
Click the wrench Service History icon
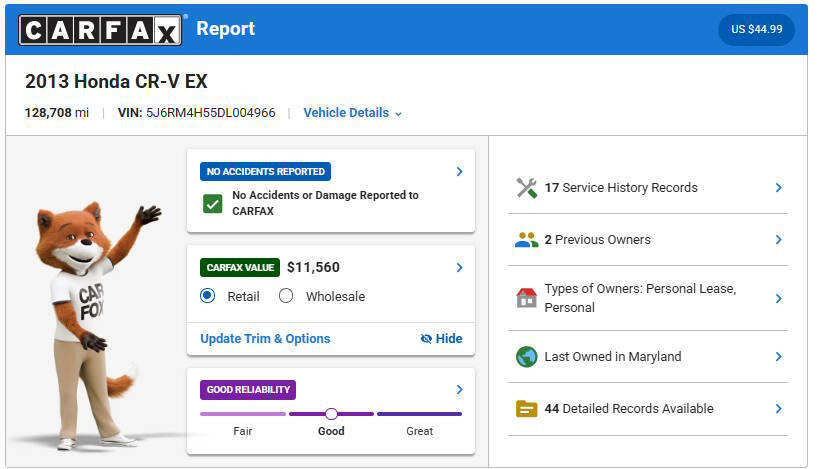pyautogui.click(x=526, y=188)
